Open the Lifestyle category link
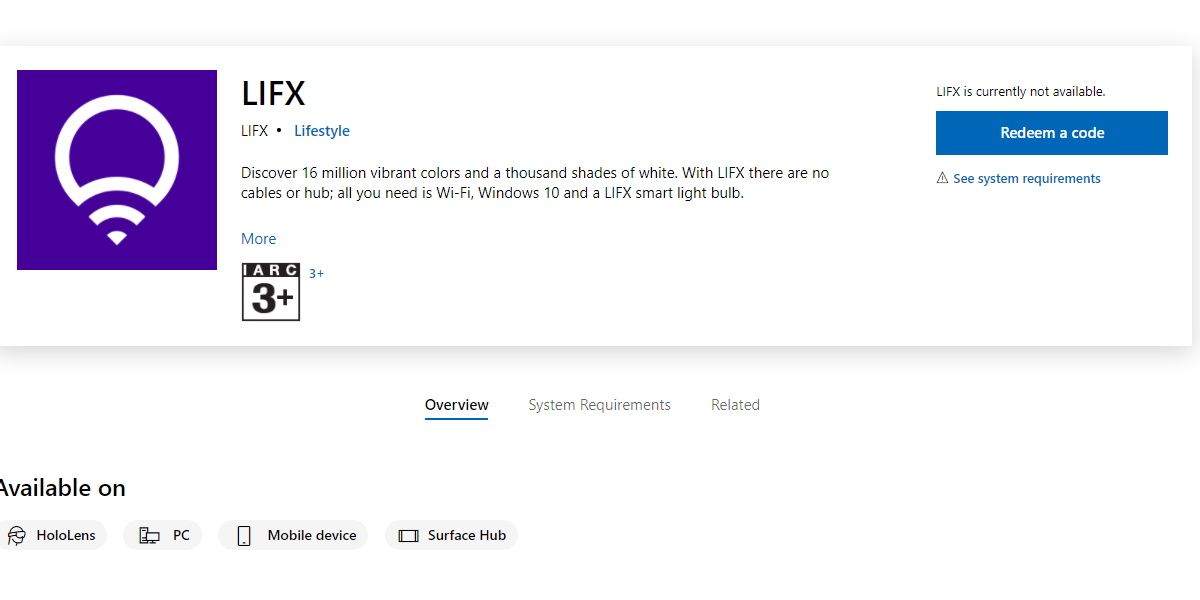The image size is (1200, 600). (x=322, y=131)
